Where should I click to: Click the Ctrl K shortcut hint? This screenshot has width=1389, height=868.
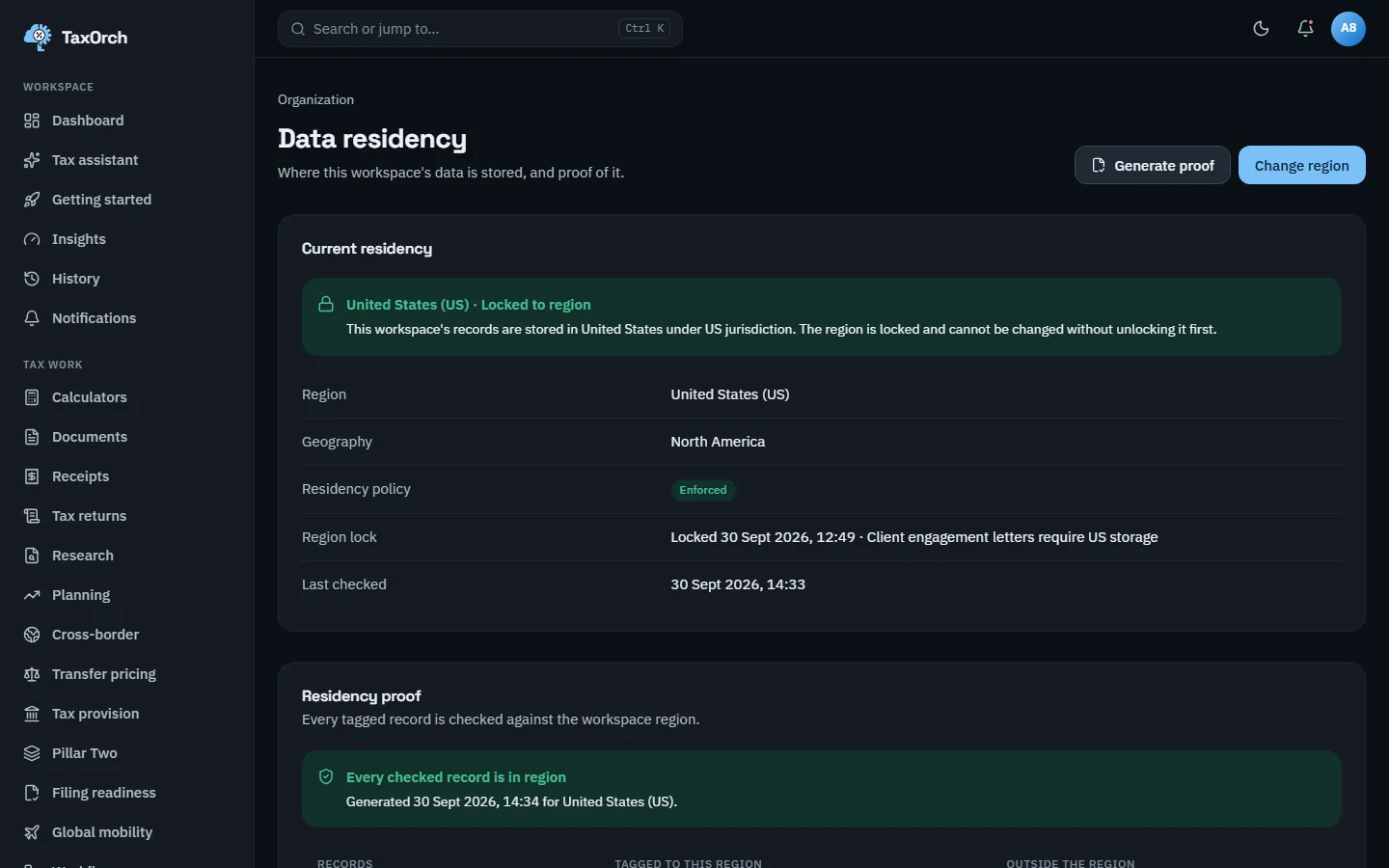(x=644, y=29)
